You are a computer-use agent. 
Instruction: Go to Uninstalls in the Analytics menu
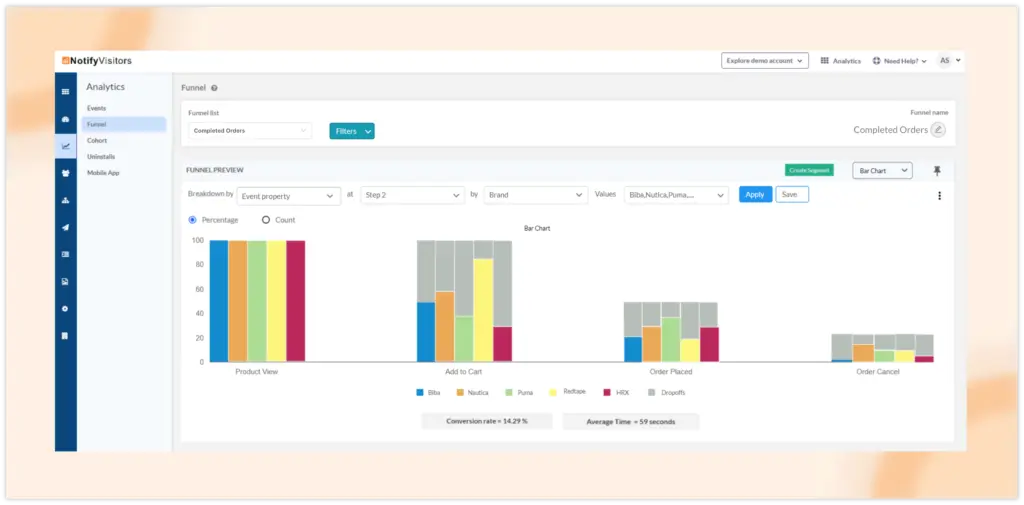point(101,157)
